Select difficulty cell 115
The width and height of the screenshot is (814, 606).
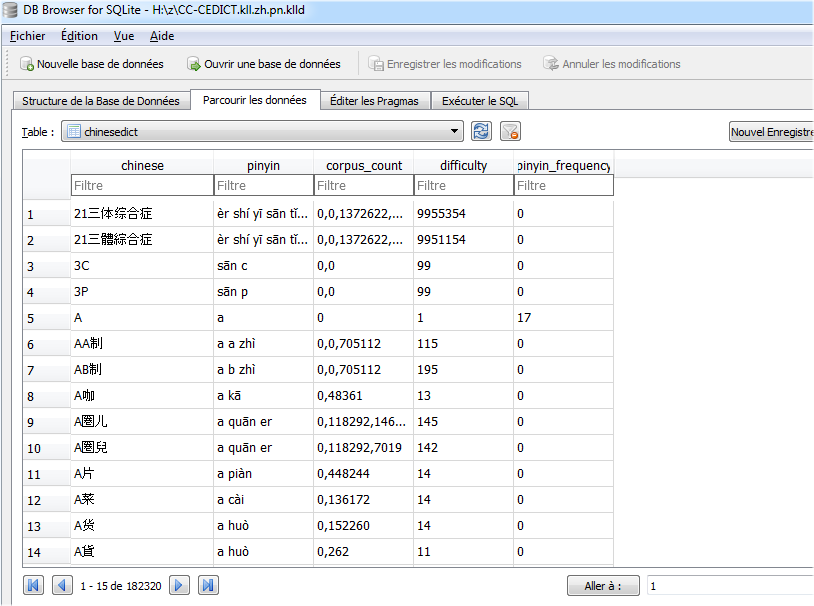[464, 343]
